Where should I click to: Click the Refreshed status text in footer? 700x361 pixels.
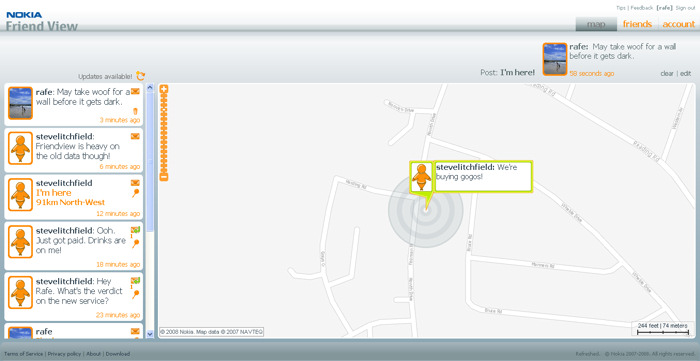pos(588,354)
